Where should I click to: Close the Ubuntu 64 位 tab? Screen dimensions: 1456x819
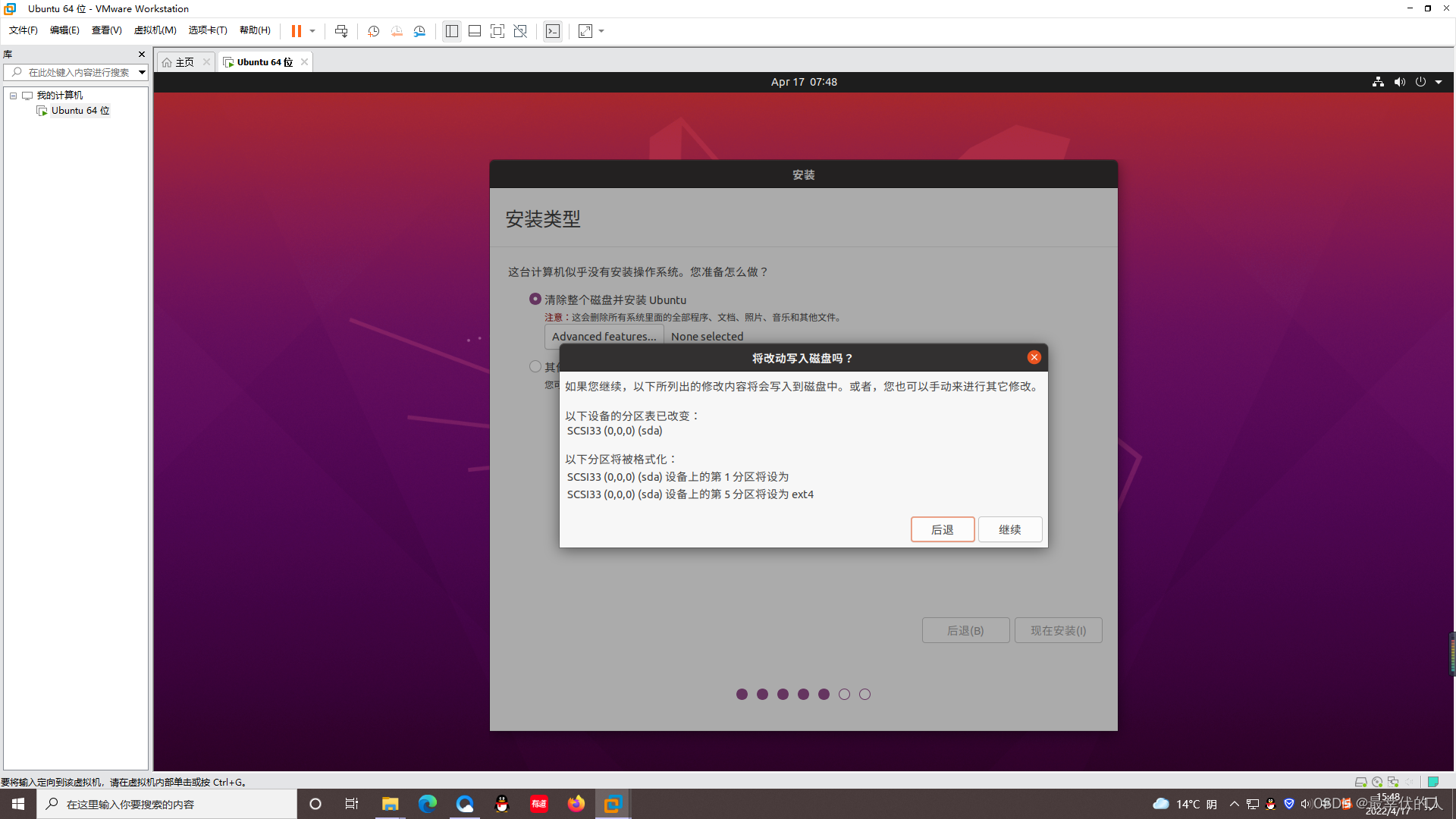[x=304, y=62]
